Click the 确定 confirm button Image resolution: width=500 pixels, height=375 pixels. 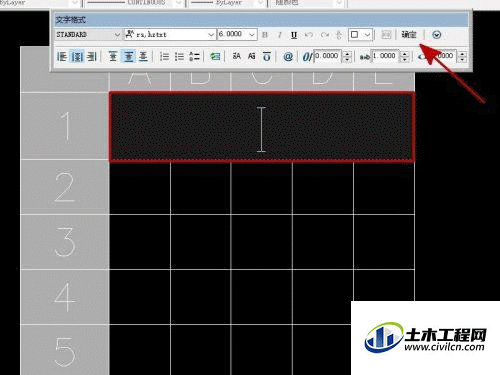coord(409,35)
